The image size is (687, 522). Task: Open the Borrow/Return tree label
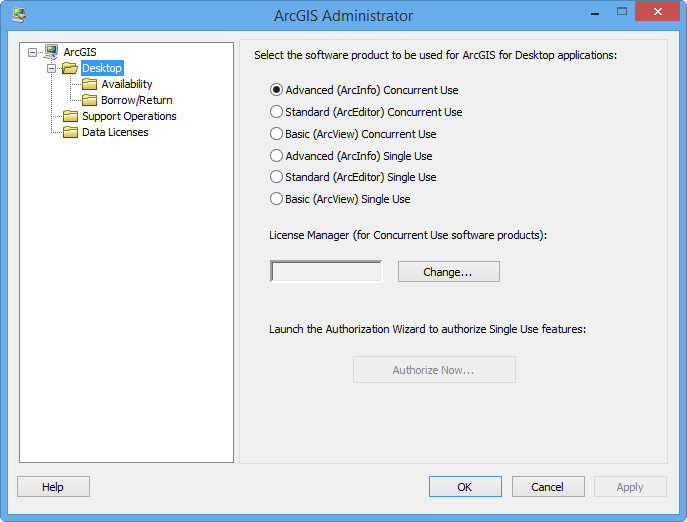tap(137, 100)
